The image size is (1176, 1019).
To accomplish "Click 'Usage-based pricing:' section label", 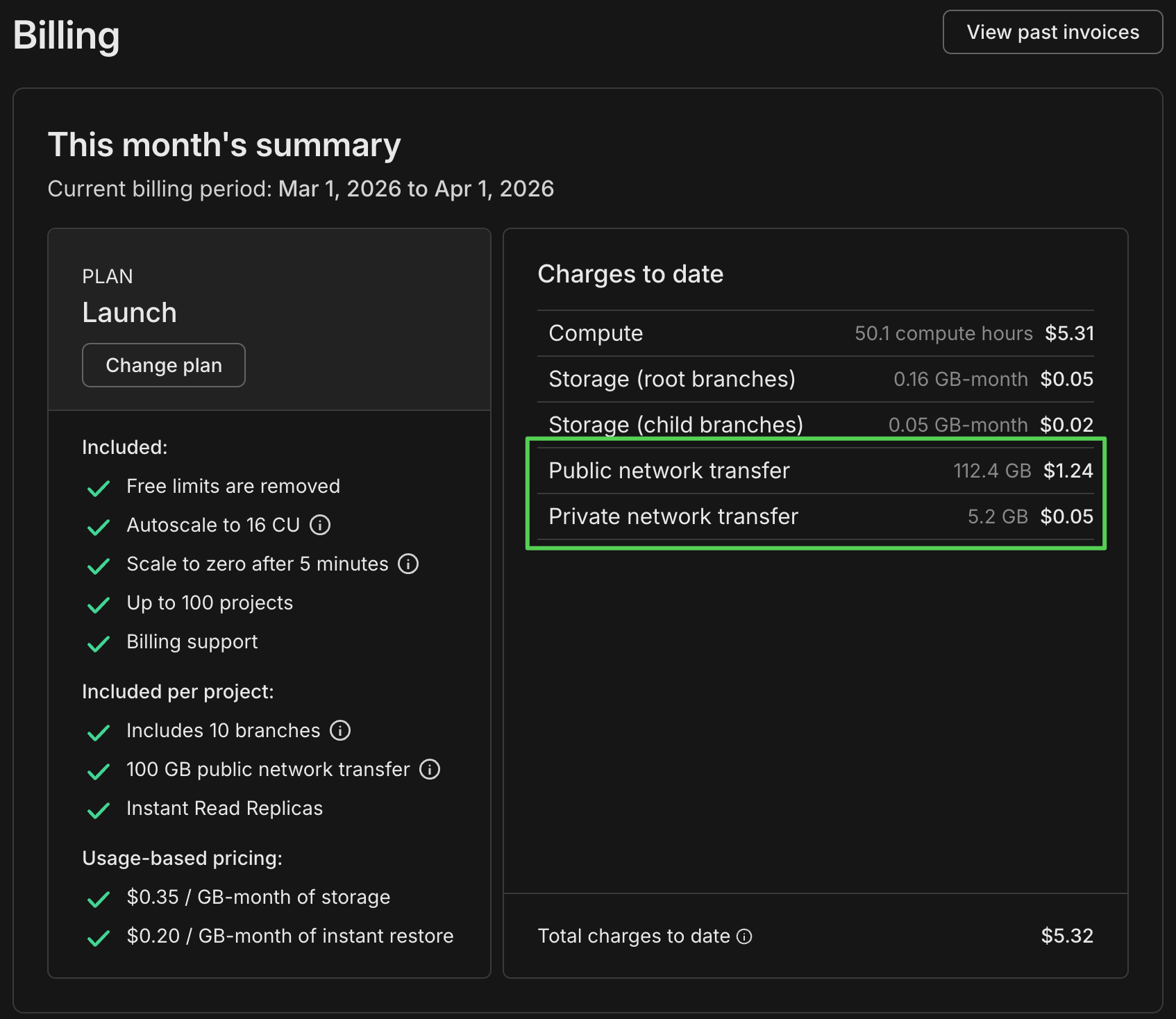I will pos(183,858).
